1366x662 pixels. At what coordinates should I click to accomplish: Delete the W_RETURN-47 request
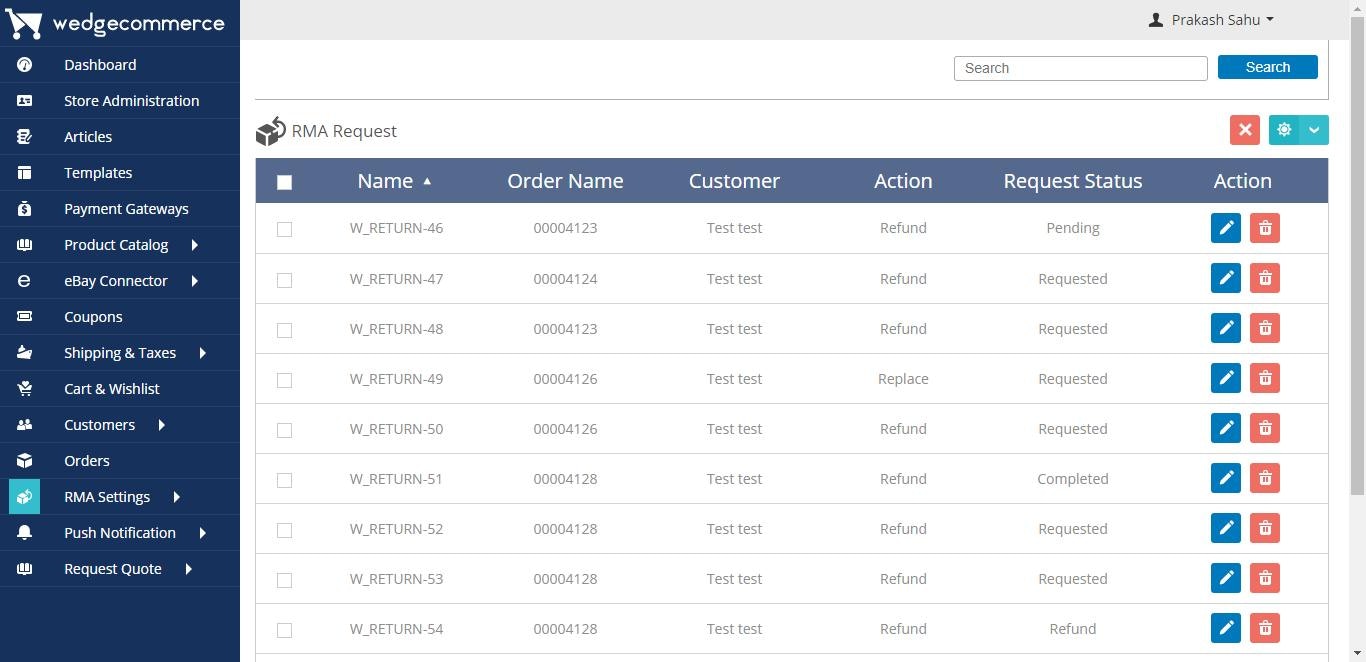pyautogui.click(x=1265, y=278)
